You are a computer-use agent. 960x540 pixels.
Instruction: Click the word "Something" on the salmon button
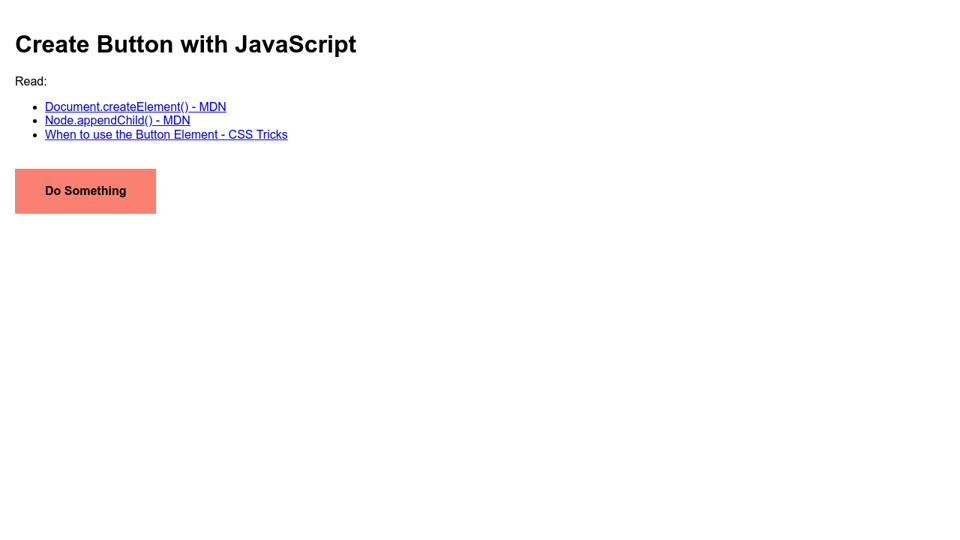pos(95,191)
